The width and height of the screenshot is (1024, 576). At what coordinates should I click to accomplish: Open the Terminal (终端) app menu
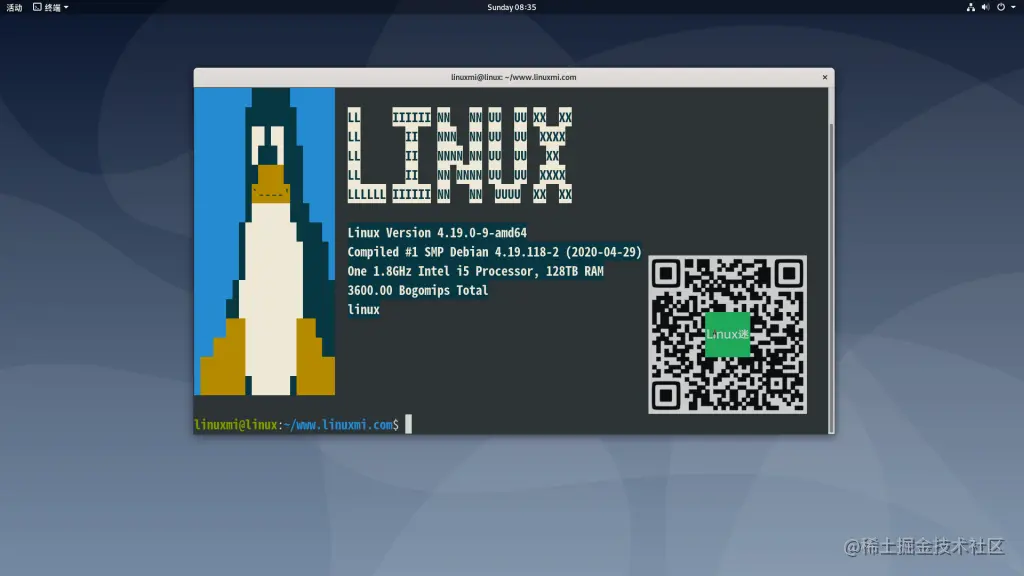[51, 7]
